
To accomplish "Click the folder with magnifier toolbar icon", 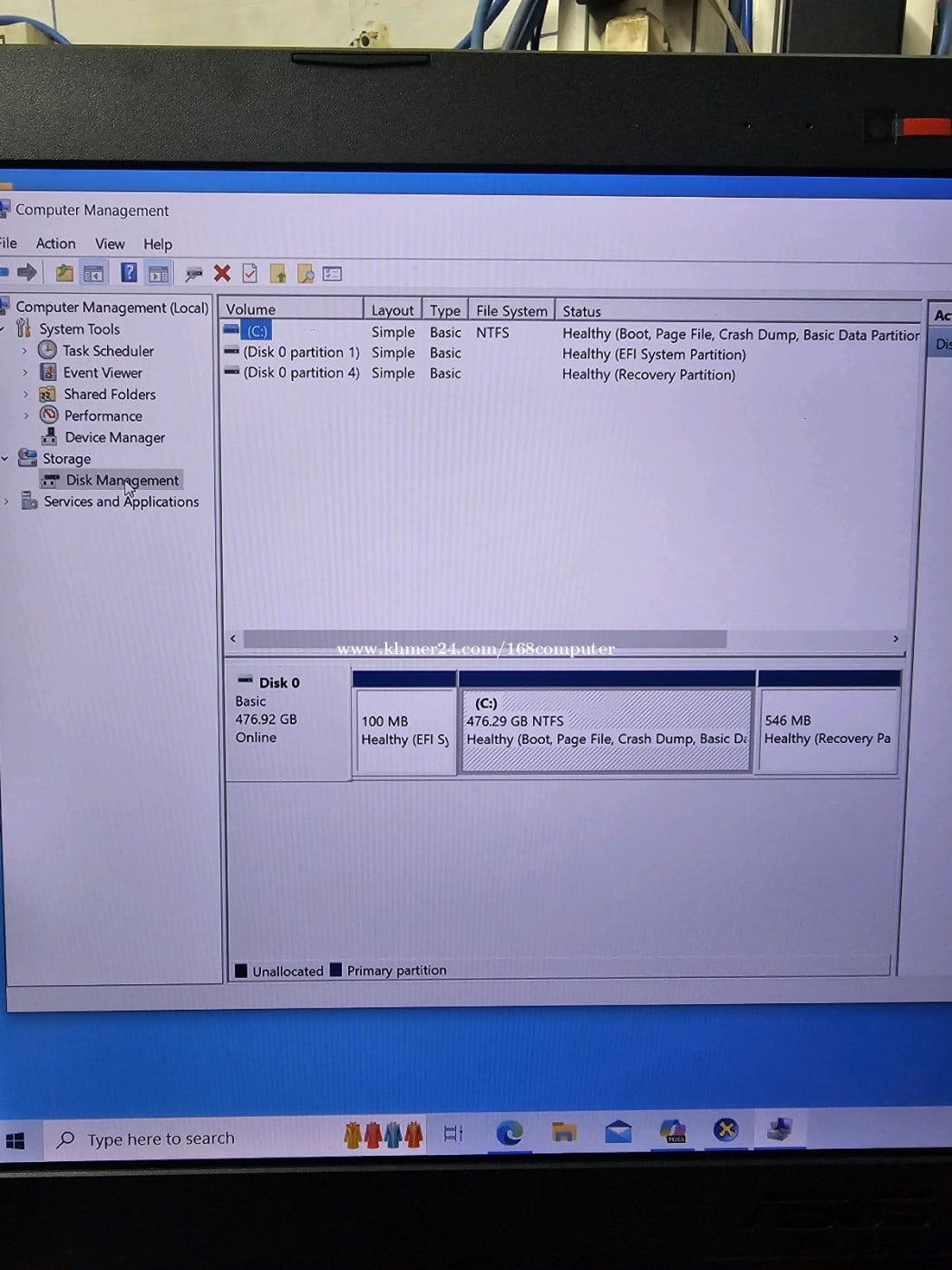I will click(x=306, y=274).
